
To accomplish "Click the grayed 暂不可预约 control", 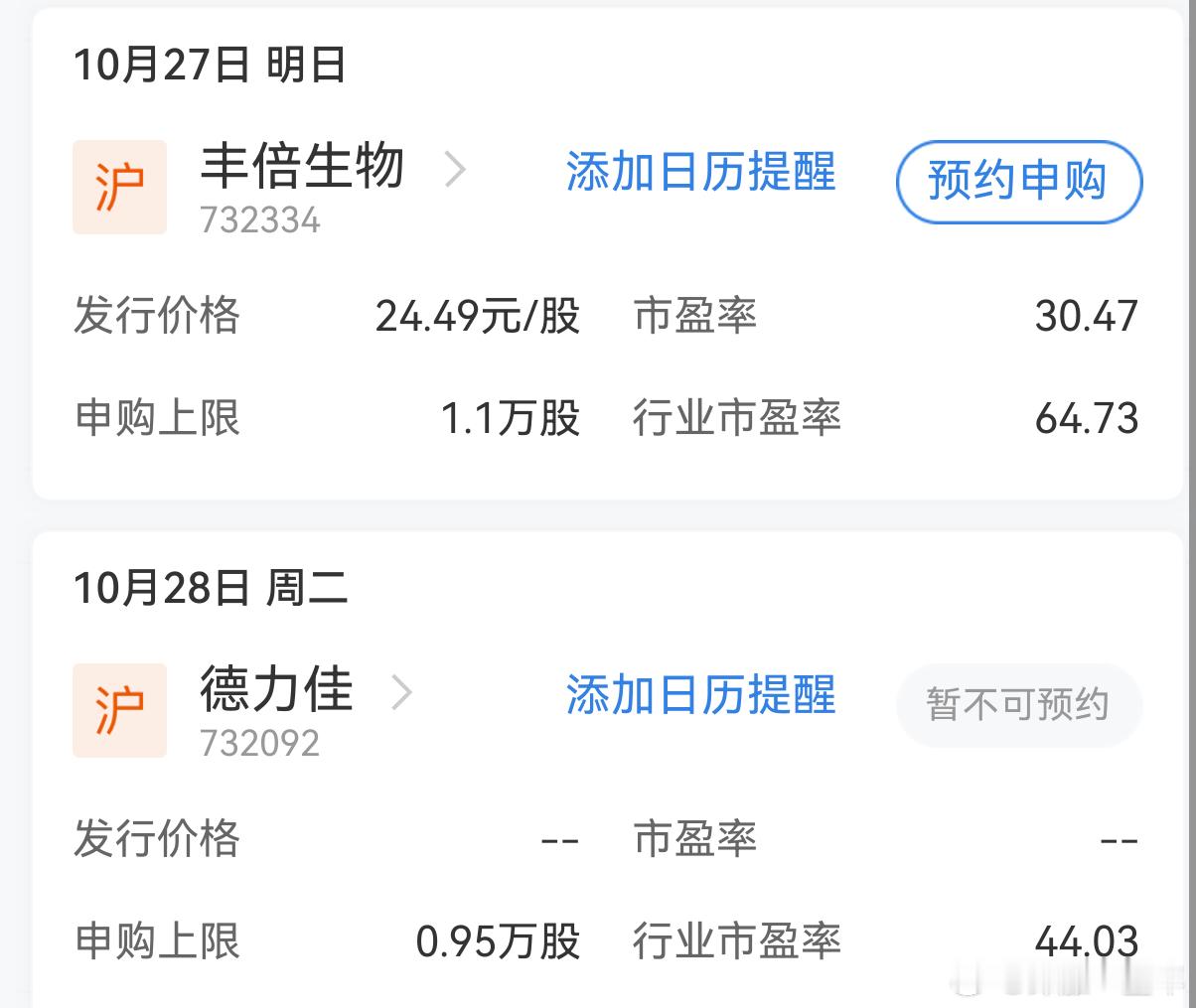I will [x=1017, y=705].
